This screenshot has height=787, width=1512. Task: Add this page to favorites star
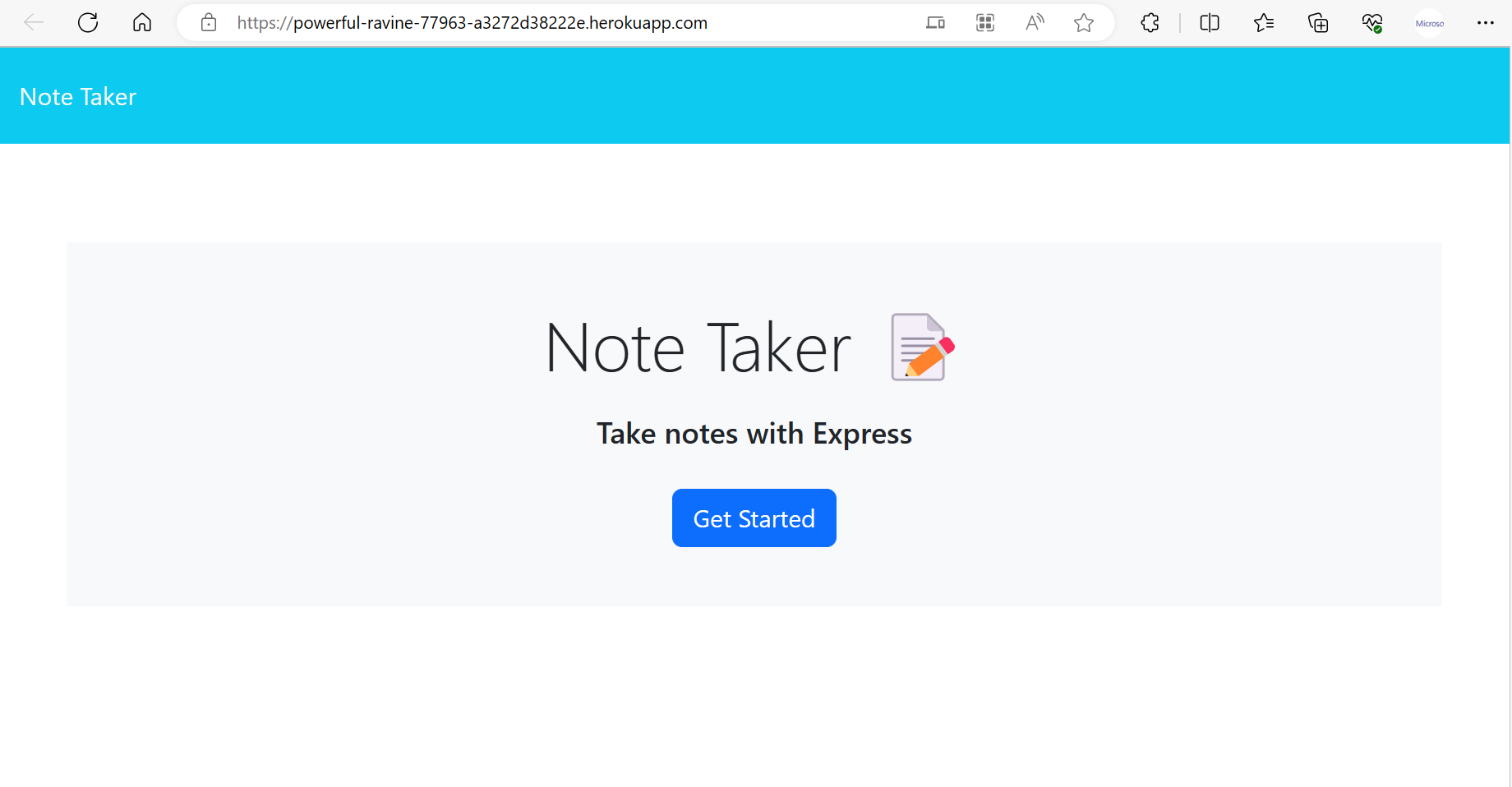click(1084, 23)
